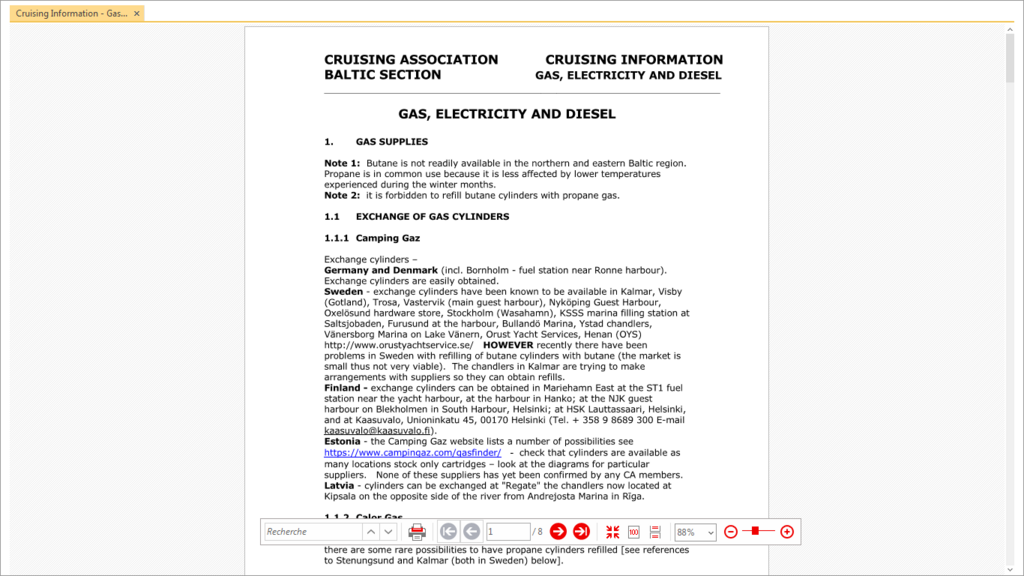Click the Recherche search field
The height and width of the screenshot is (576, 1024).
coord(313,532)
